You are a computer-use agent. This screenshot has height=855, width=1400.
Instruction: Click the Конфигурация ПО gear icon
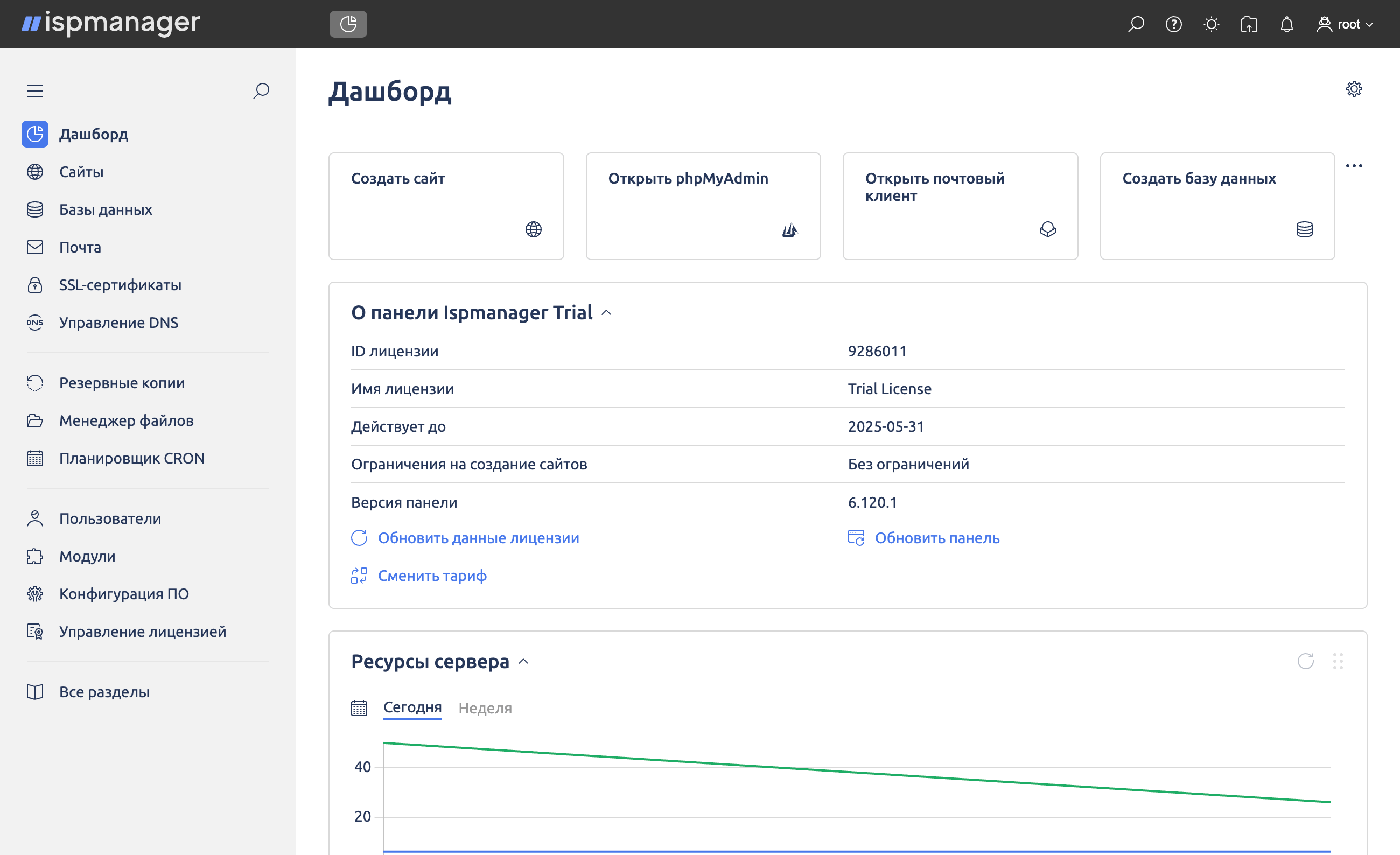tap(34, 594)
